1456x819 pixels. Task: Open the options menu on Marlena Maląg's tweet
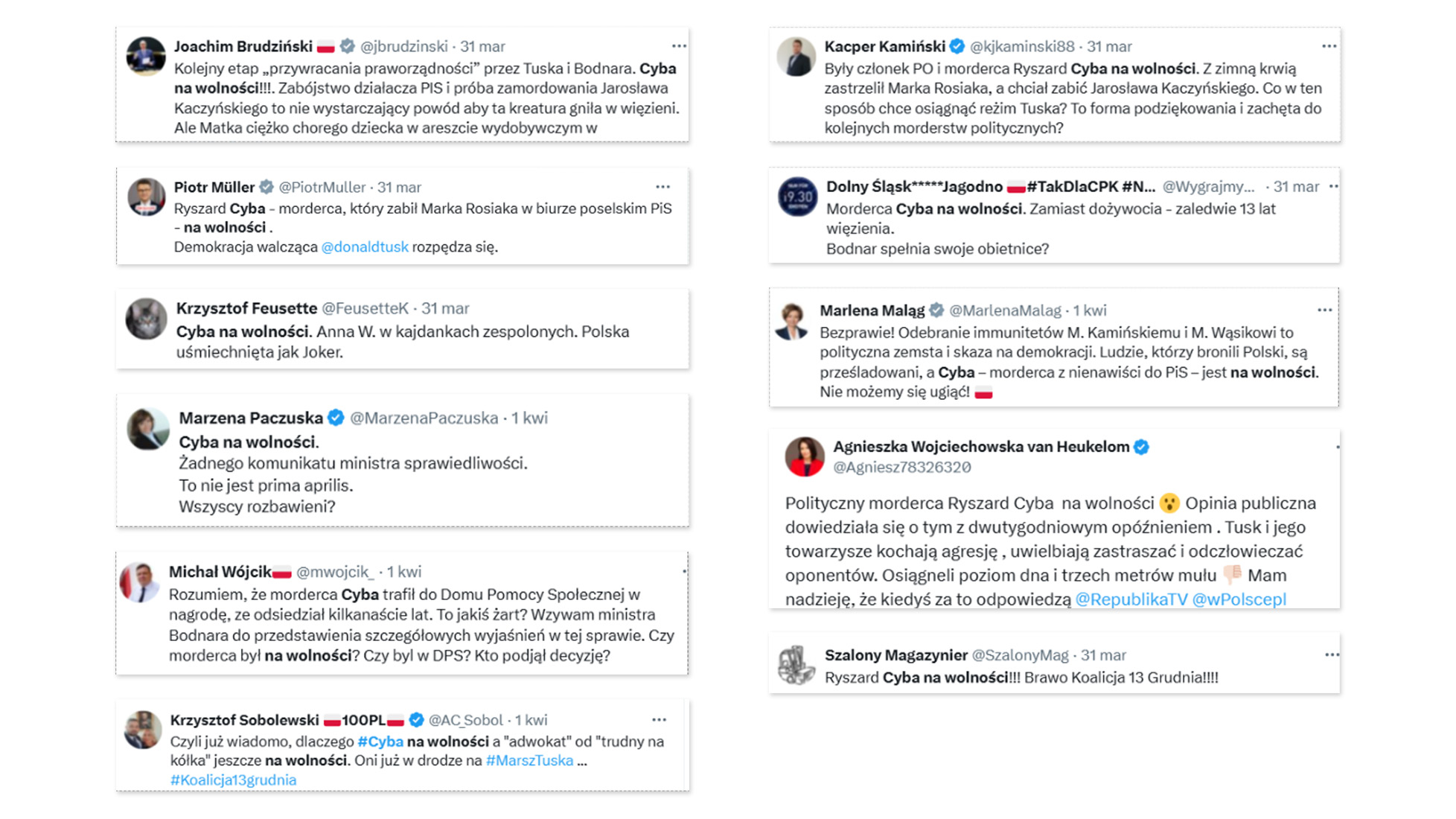tap(1326, 310)
